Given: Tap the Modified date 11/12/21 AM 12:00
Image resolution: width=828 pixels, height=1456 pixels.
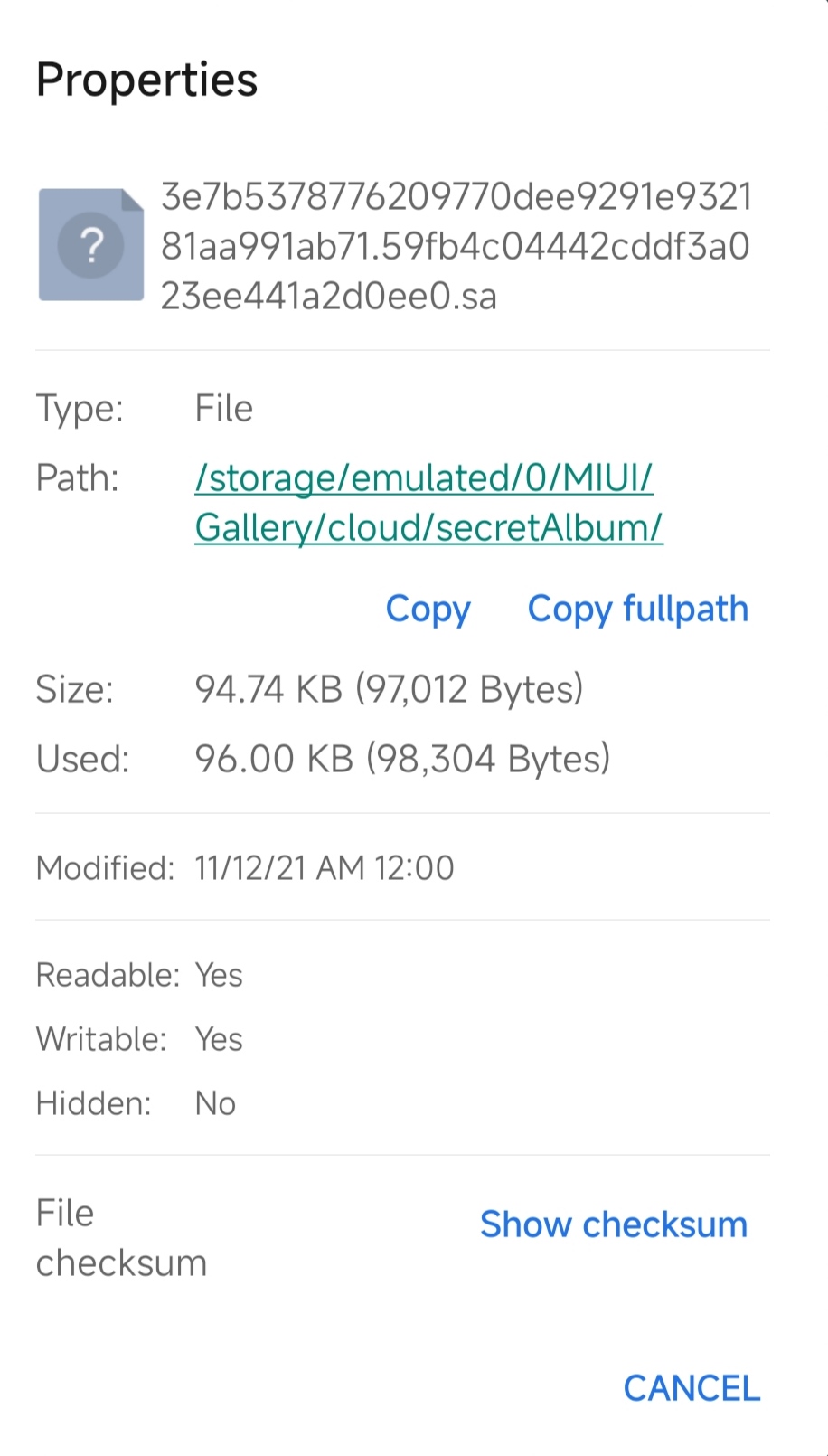Looking at the screenshot, I should (325, 868).
